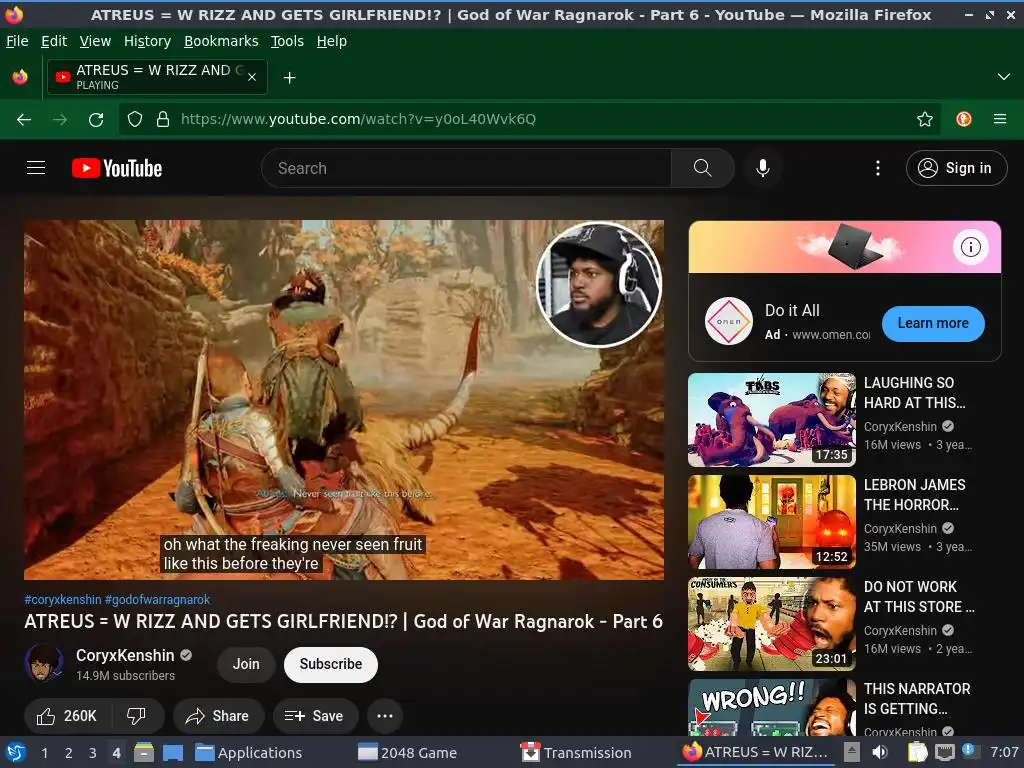
Task: Open the volume speaker tray icon
Action: (x=880, y=752)
